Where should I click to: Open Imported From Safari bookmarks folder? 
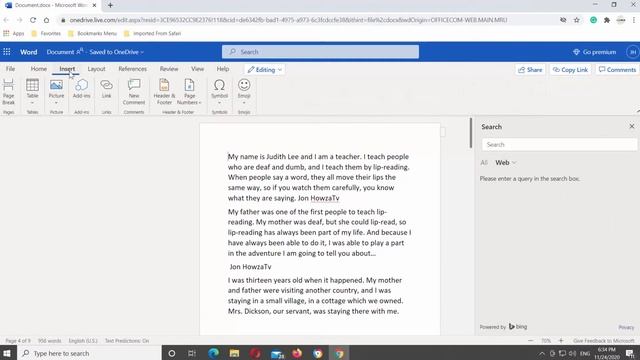coord(153,33)
